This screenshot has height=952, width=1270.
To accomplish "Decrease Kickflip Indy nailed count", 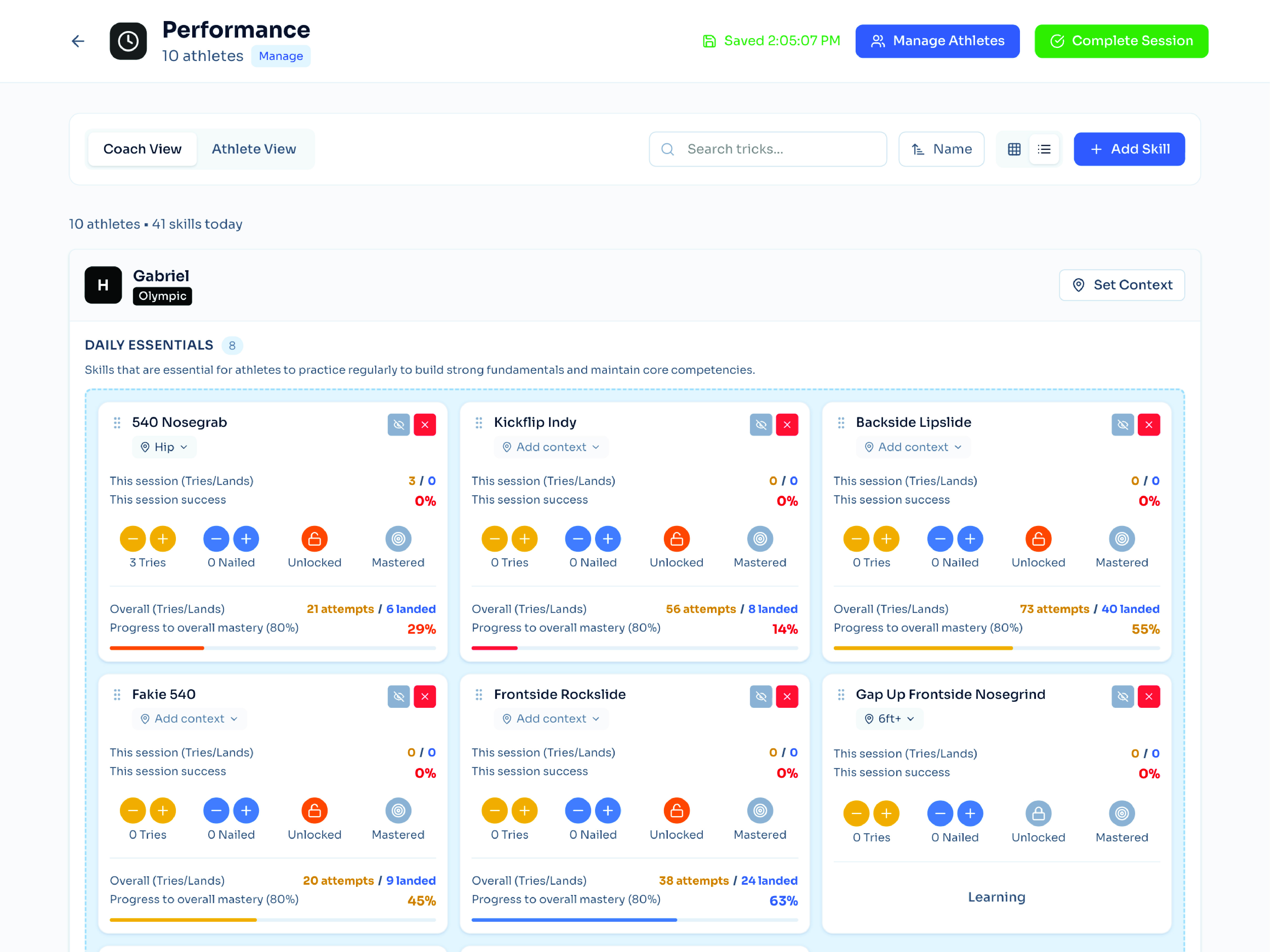I will click(578, 539).
